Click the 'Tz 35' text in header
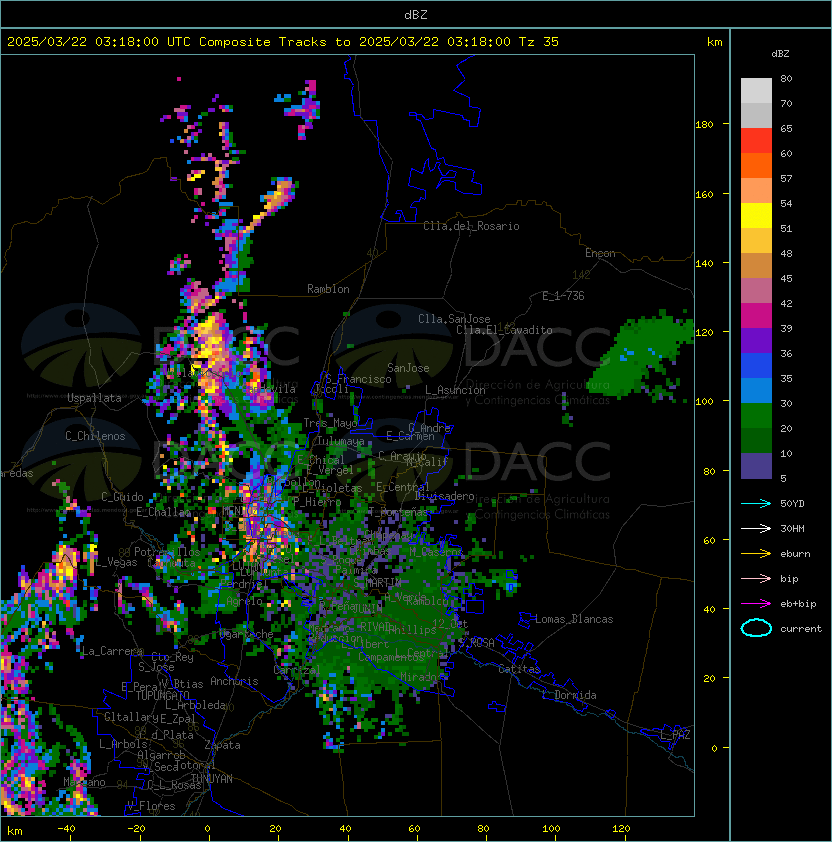 coord(539,42)
